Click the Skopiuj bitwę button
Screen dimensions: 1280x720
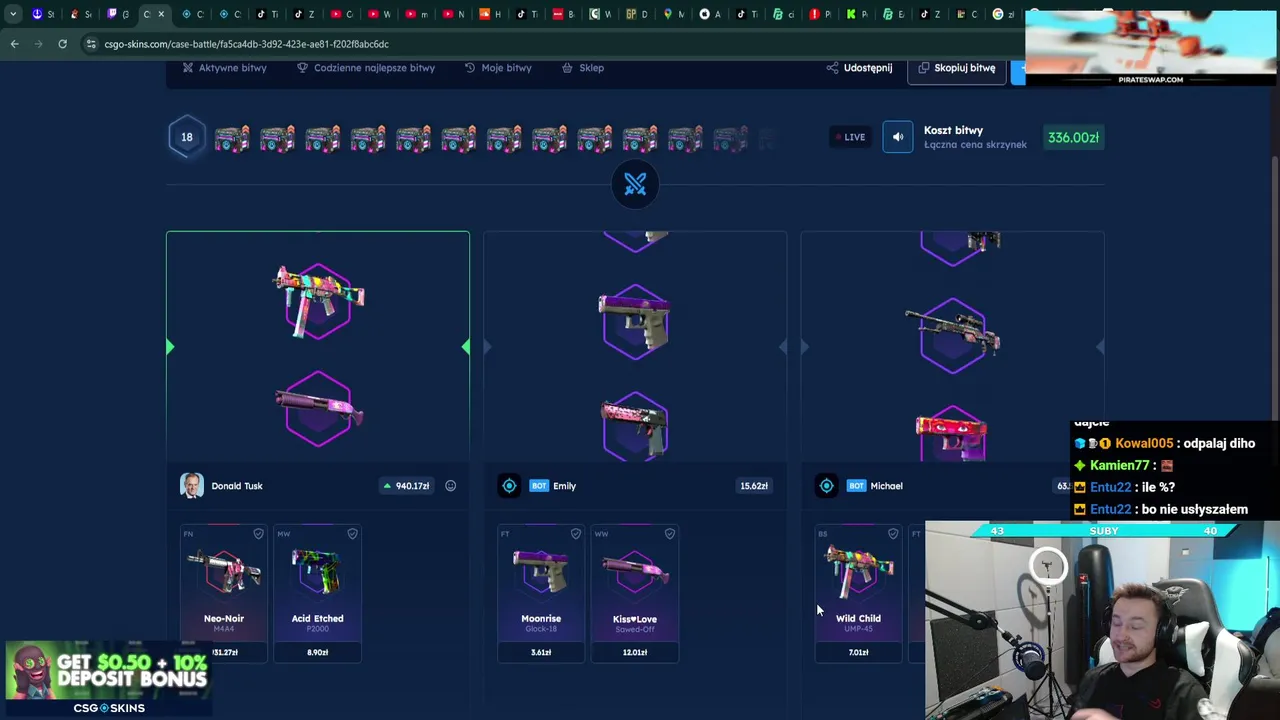pos(956,68)
